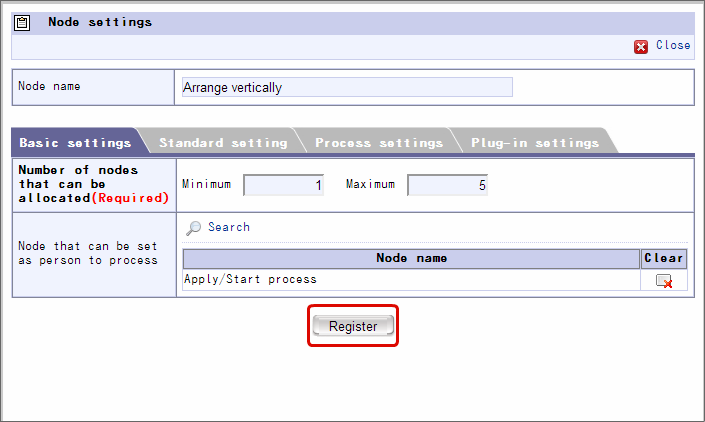Screen dimensions: 705x422
Task: Go to the Plug-in settings tab
Action: point(535,143)
